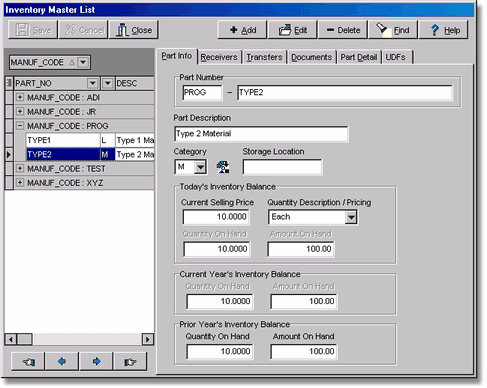Switch to the Receivers tab

[x=219, y=57]
